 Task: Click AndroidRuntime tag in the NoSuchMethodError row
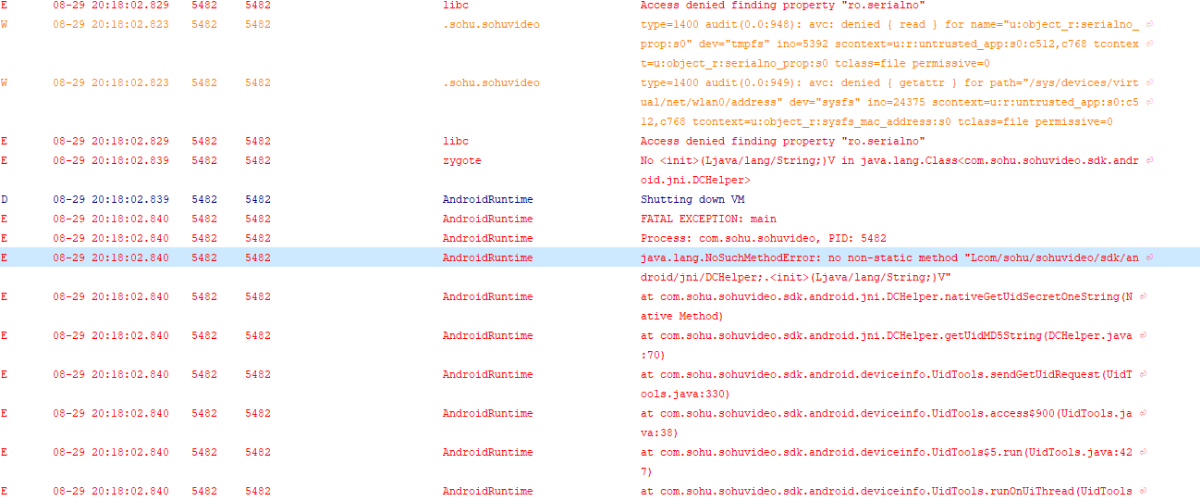point(488,257)
